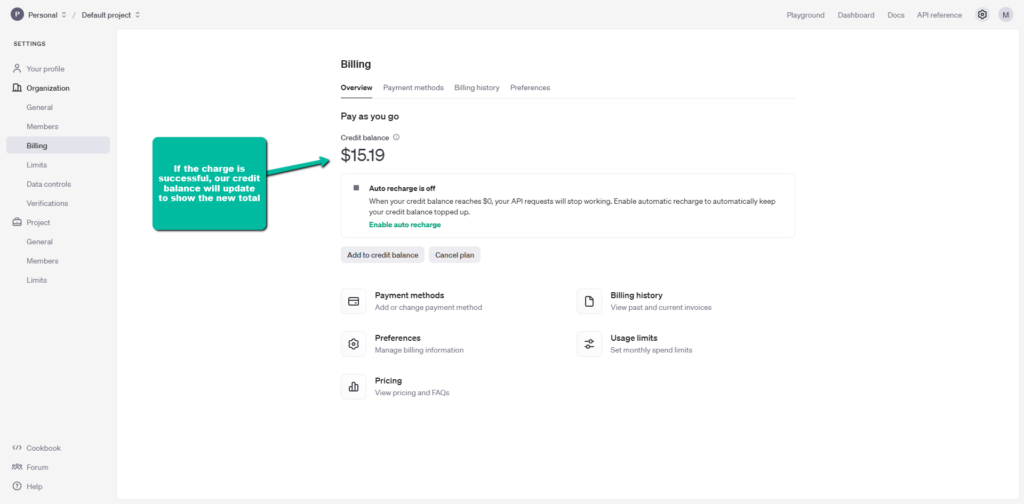This screenshot has height=504, width=1024.
Task: Click Add to credit balance button
Action: click(383, 255)
